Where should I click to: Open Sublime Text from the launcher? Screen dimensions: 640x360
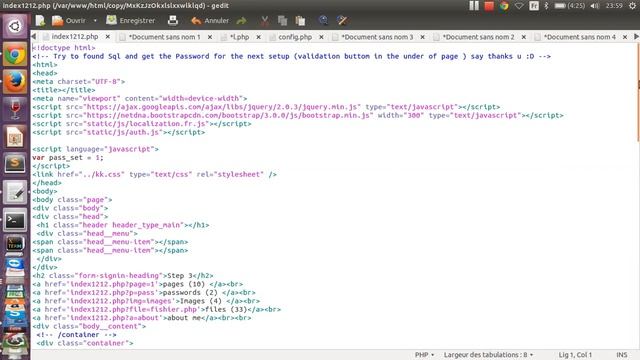(15, 164)
